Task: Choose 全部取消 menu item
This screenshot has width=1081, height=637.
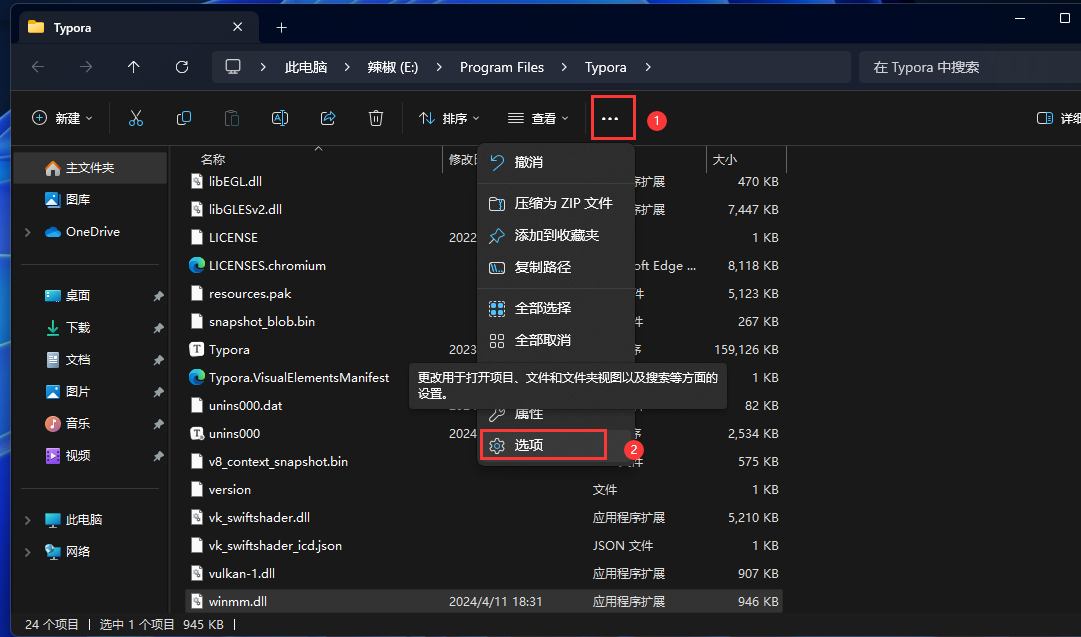Action: click(x=556, y=340)
